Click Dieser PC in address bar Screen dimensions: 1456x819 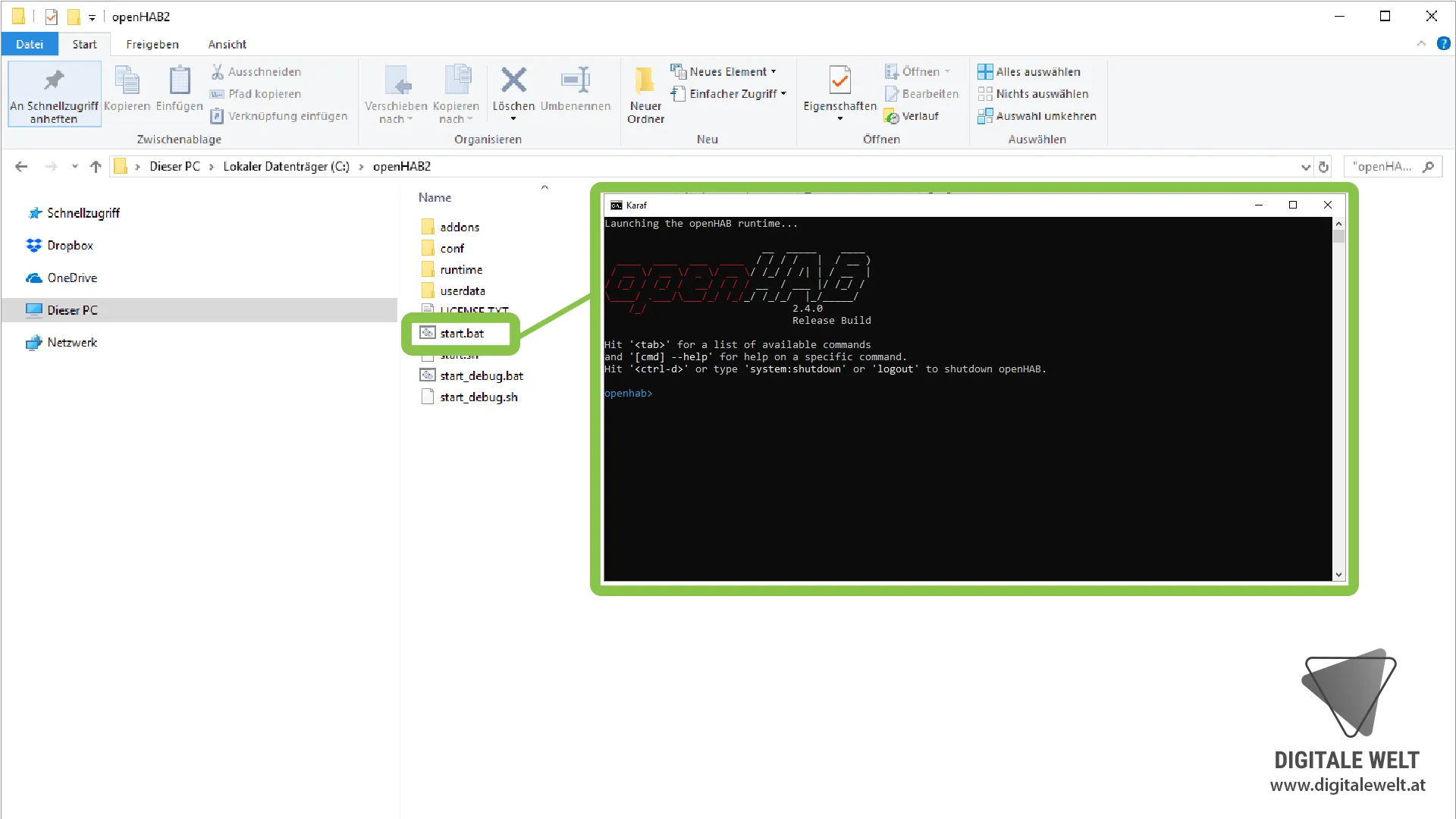pos(174,167)
